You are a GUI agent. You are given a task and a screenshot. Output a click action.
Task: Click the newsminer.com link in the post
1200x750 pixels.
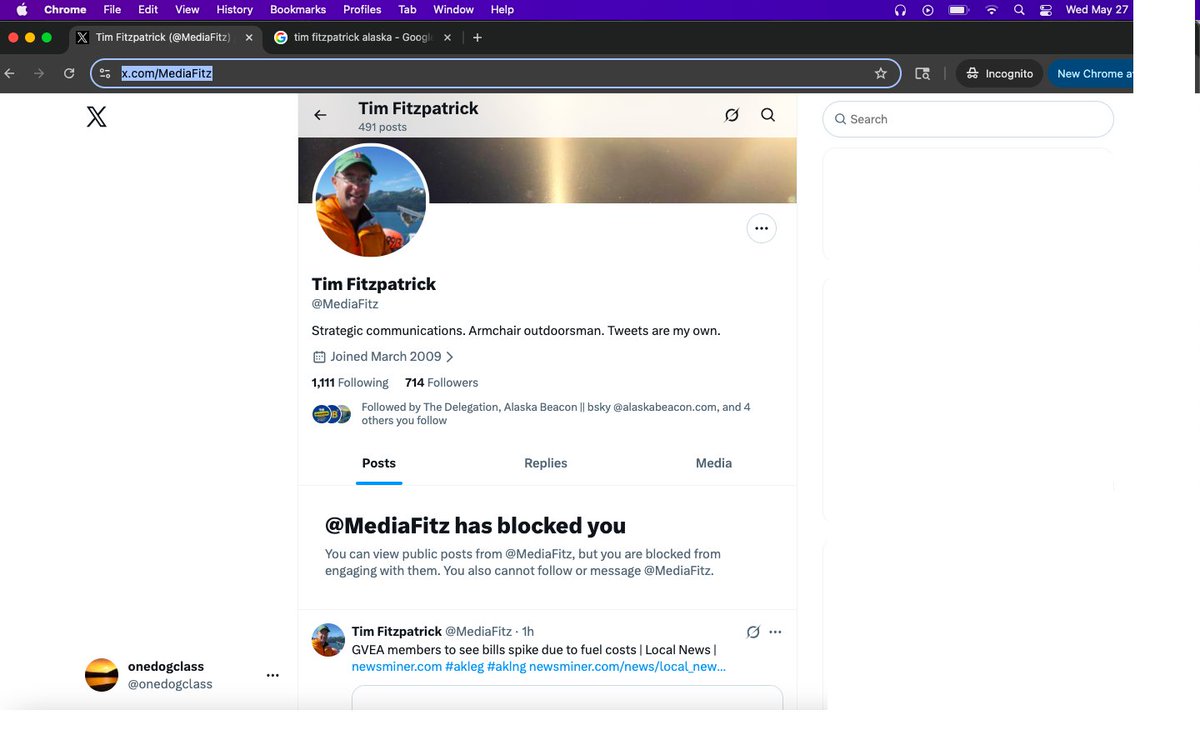point(397,666)
